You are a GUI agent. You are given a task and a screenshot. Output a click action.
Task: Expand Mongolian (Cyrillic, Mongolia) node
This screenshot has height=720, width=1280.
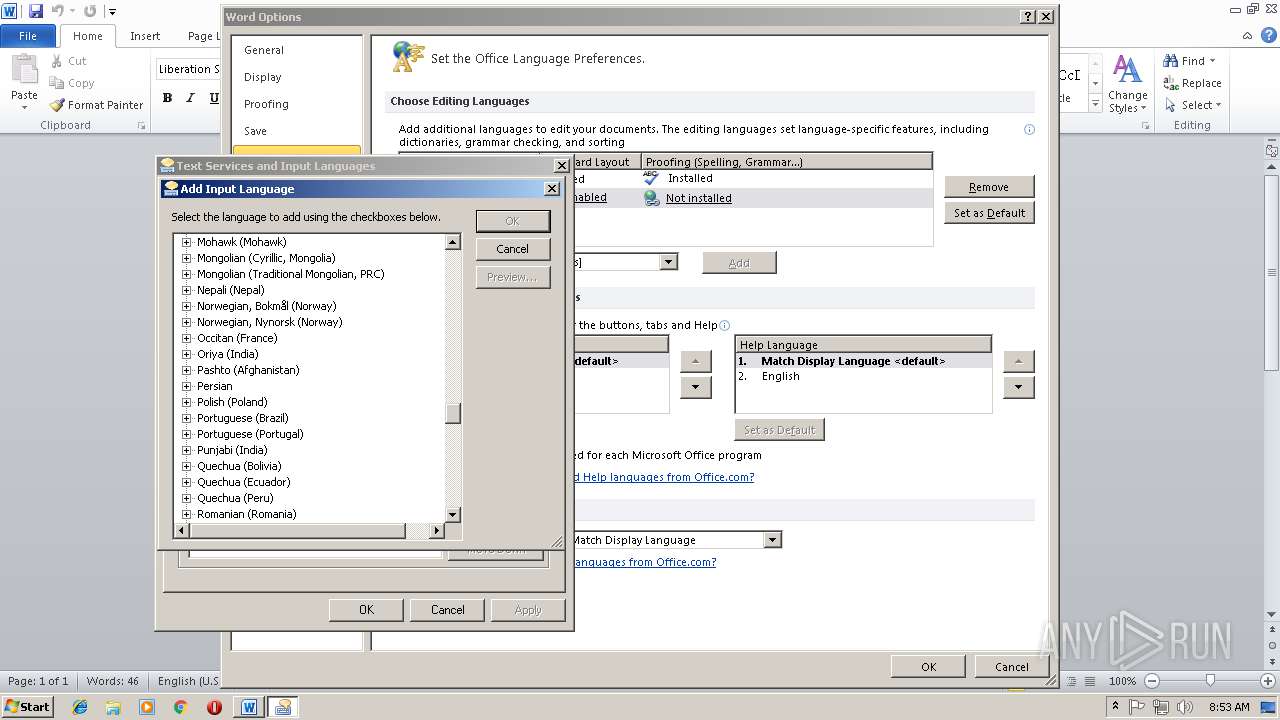click(x=186, y=258)
